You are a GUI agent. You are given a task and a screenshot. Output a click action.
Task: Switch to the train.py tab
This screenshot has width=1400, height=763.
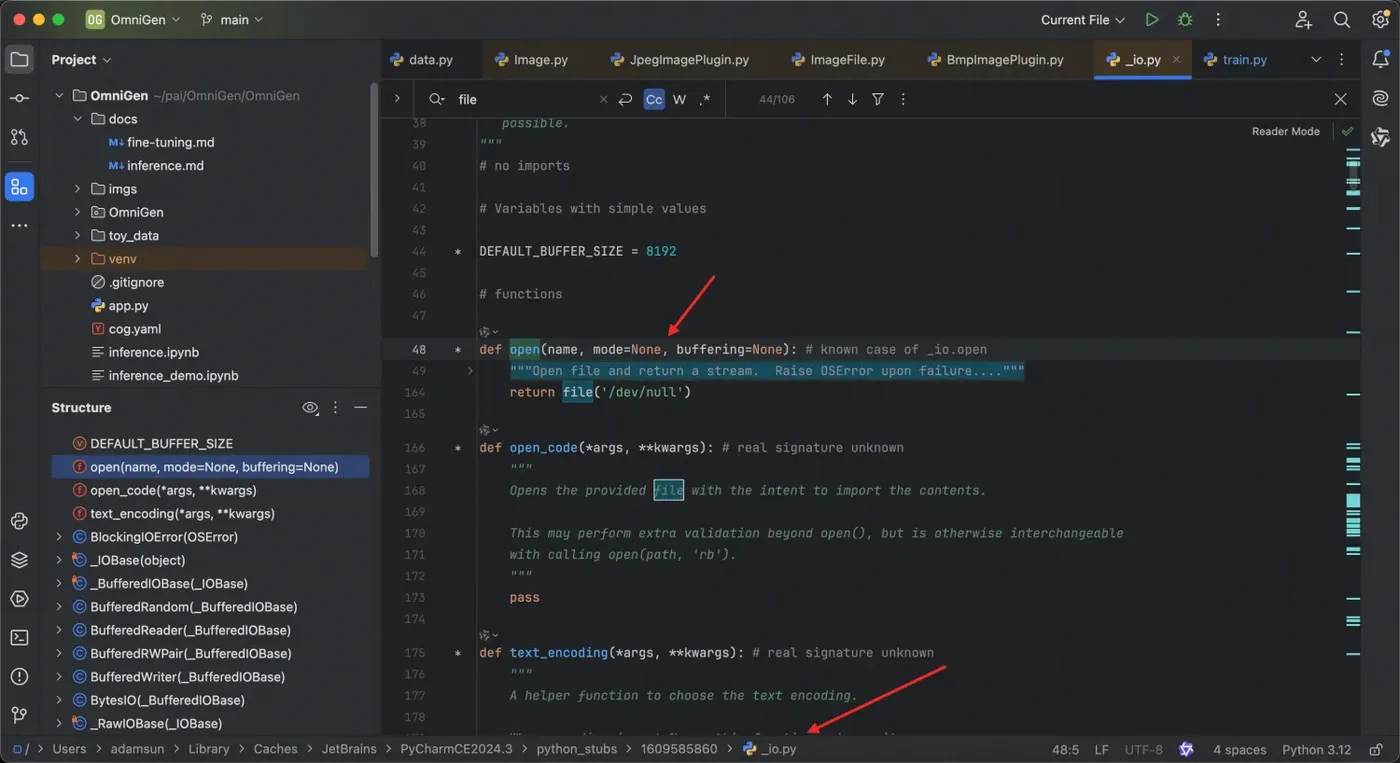click(1235, 60)
